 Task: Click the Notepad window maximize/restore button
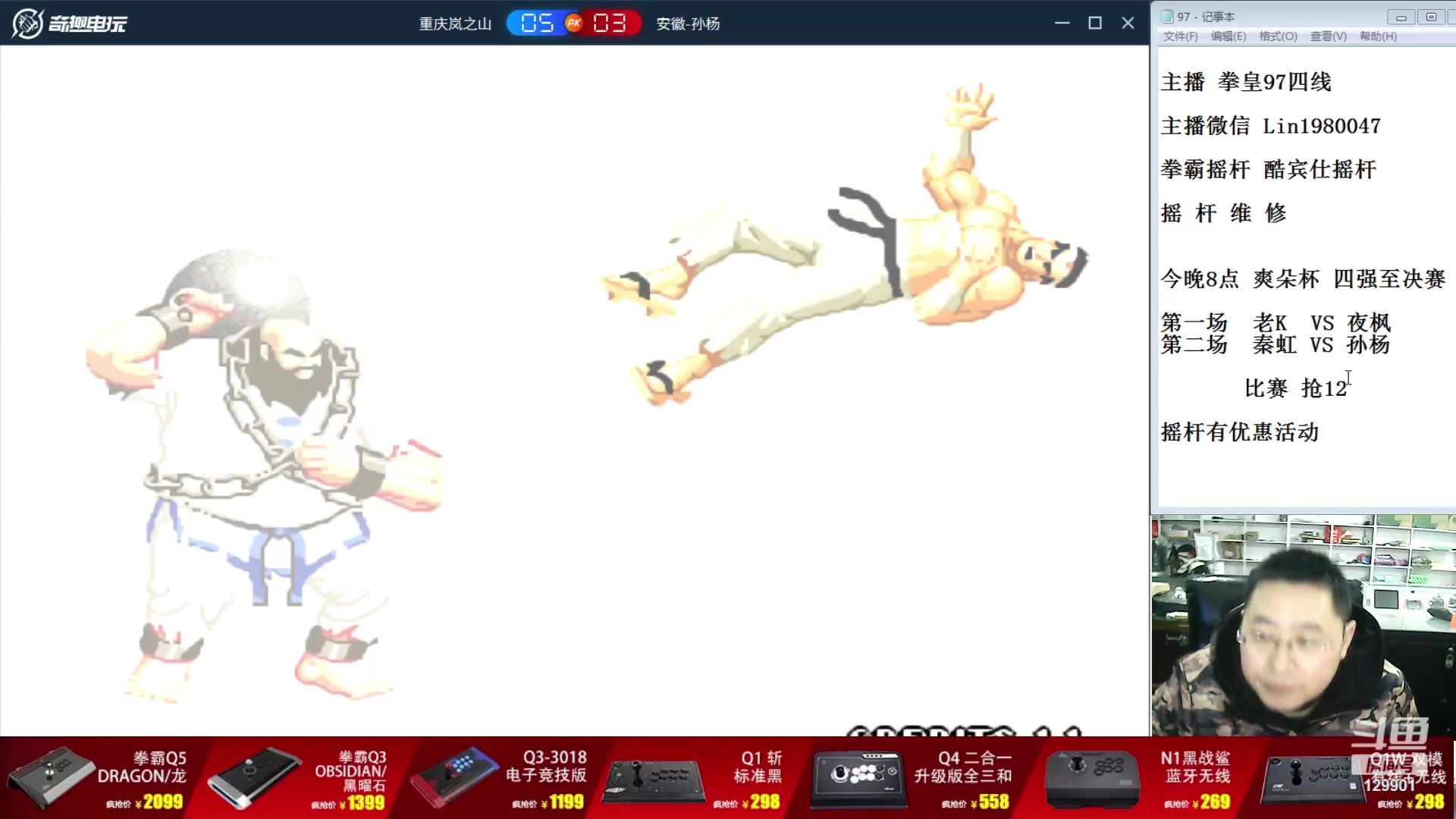(1431, 17)
